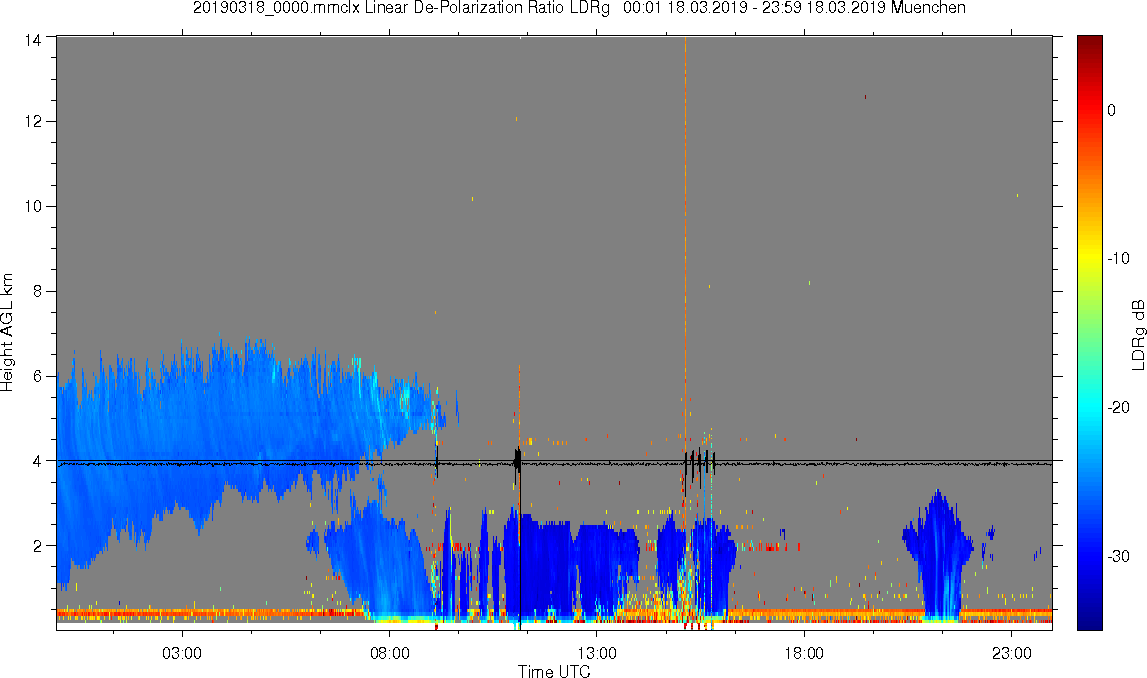Screen dimensions: 1147x678
Task: Click the '4' height tick label
Action: 37,461
